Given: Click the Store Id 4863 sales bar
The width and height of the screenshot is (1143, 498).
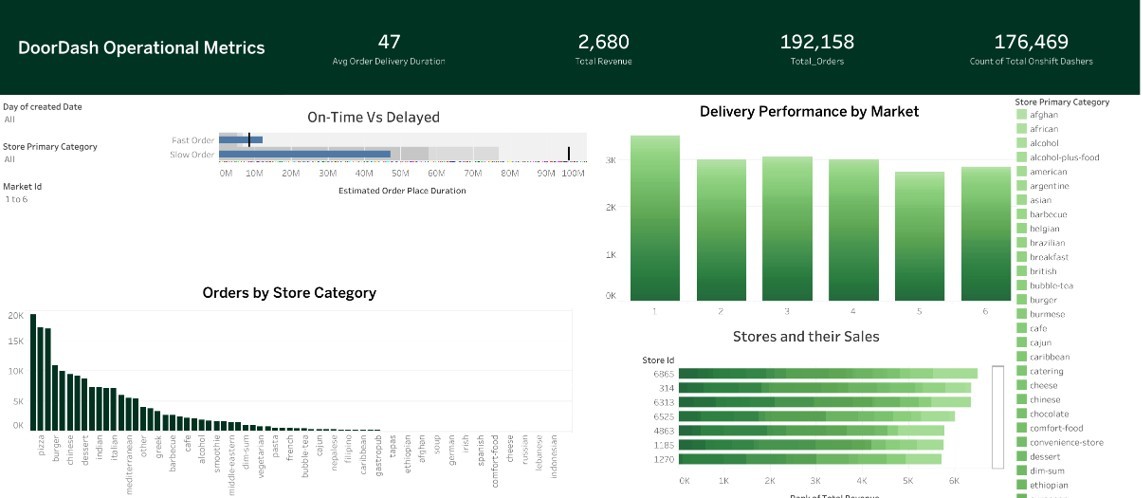Looking at the screenshot, I should coord(811,430).
